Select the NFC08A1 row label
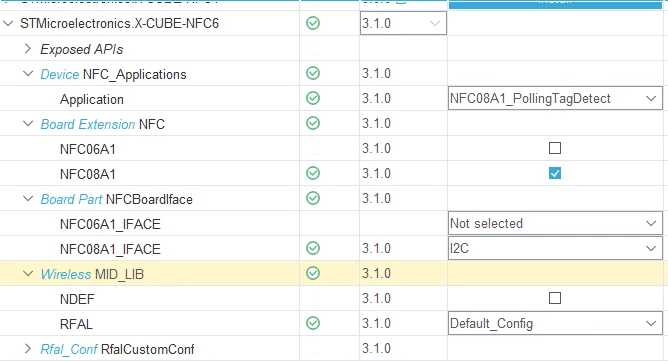The height and width of the screenshot is (361, 668). 88,174
